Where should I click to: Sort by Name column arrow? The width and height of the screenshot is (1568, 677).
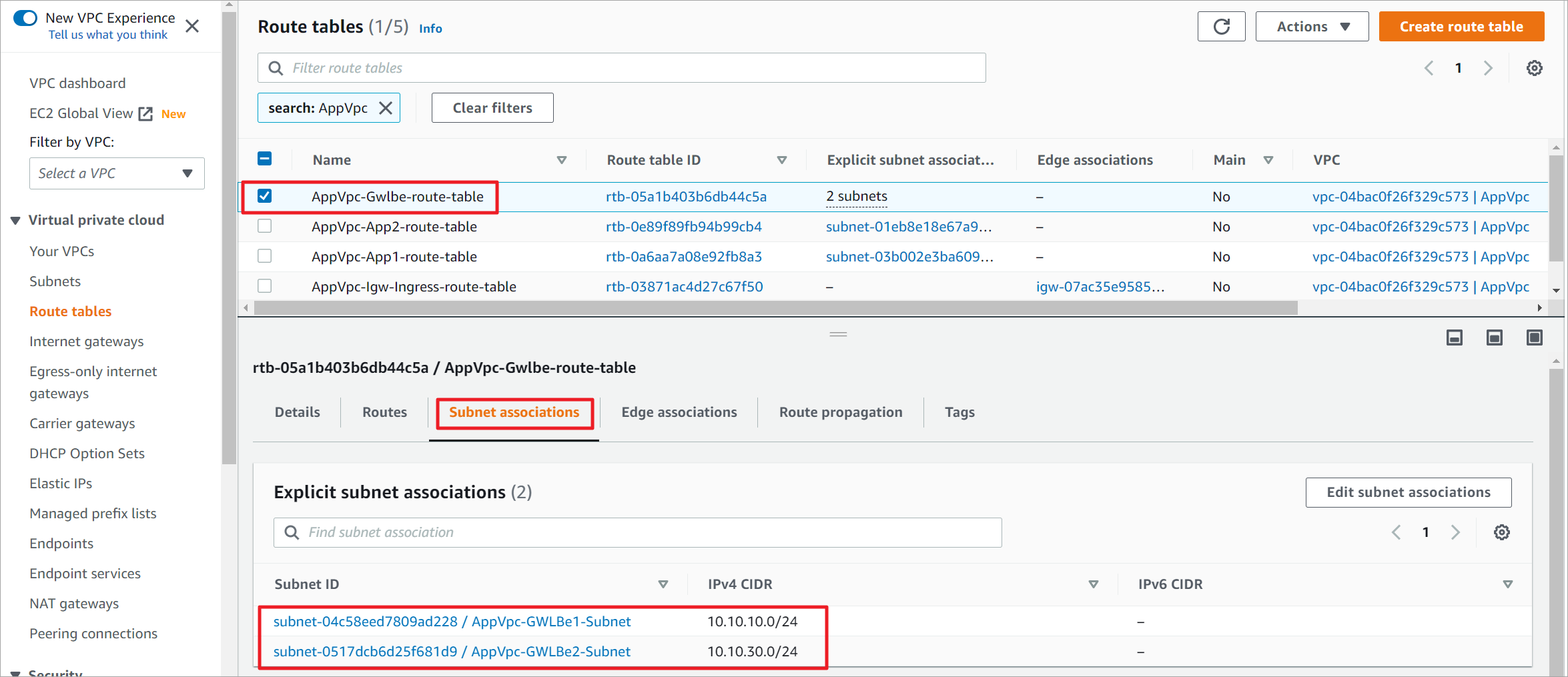pos(562,160)
